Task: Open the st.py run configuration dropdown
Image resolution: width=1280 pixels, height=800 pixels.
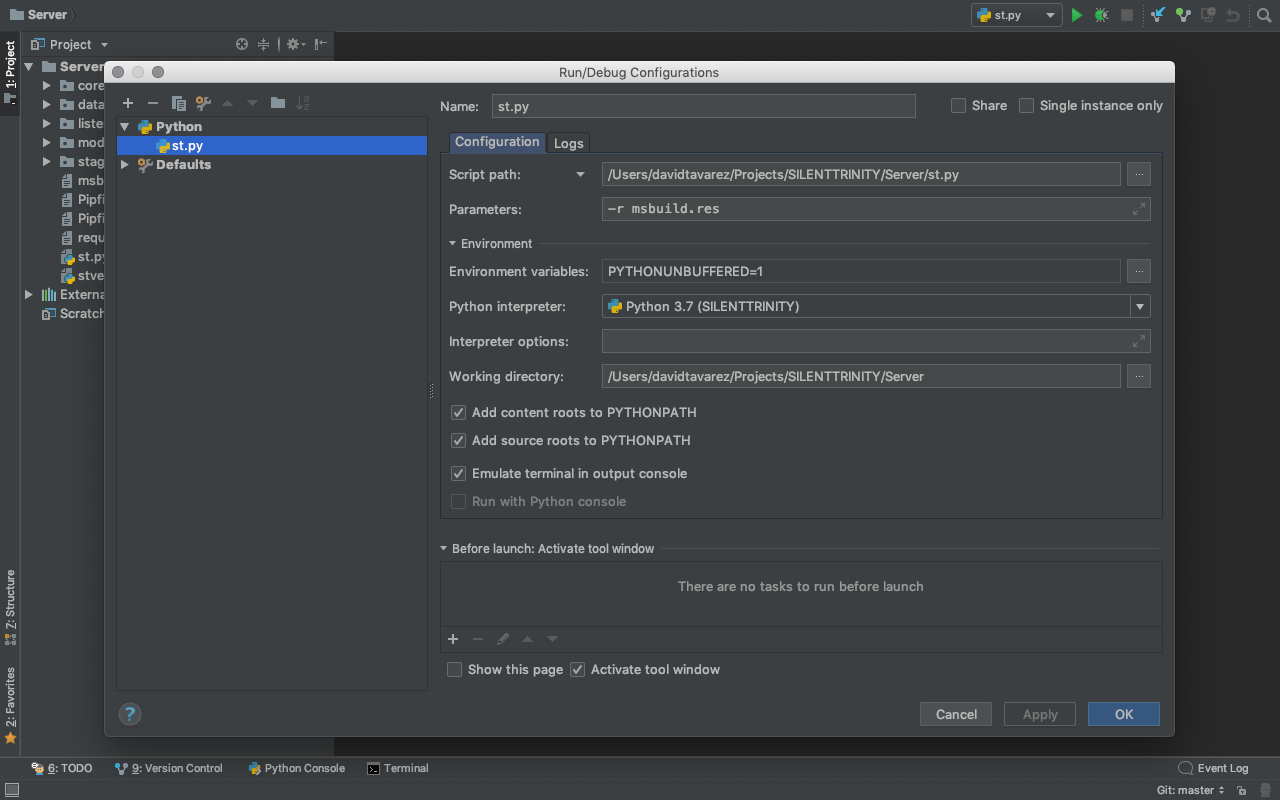Action: pyautogui.click(x=1016, y=15)
